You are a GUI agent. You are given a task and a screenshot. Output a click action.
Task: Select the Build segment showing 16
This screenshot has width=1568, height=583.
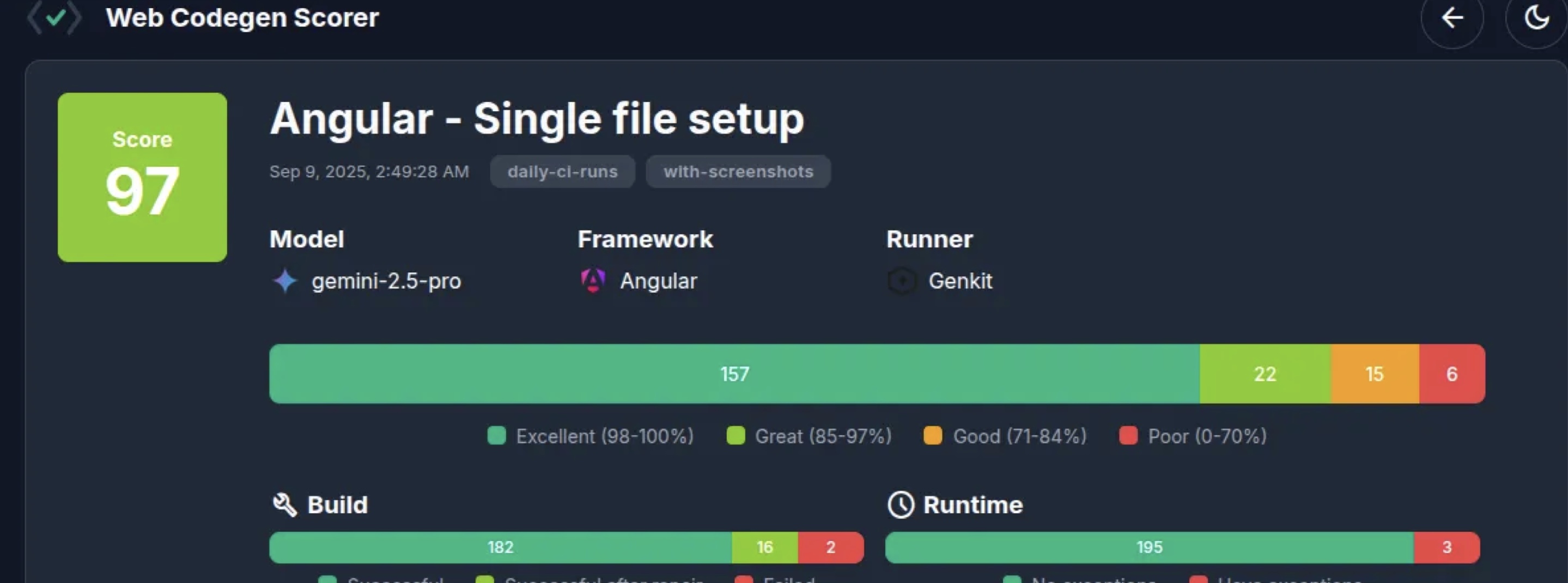point(765,547)
